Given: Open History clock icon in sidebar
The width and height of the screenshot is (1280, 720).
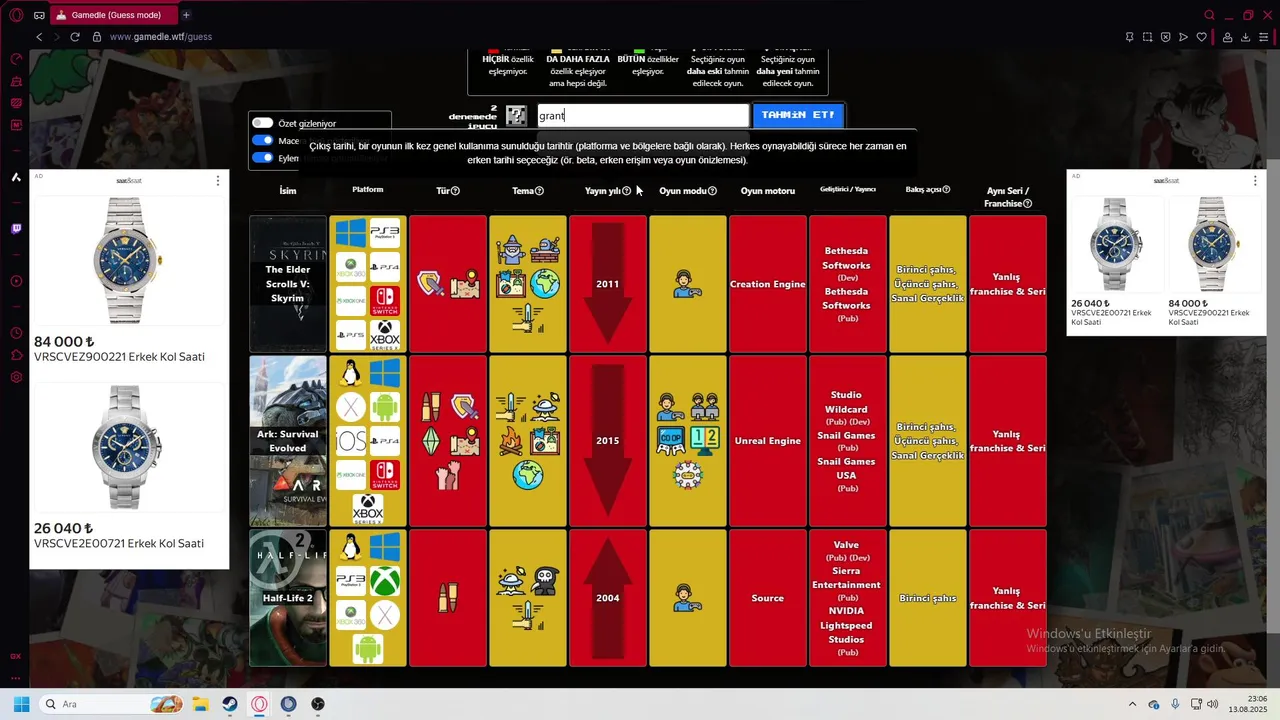Looking at the screenshot, I should 16,333.
